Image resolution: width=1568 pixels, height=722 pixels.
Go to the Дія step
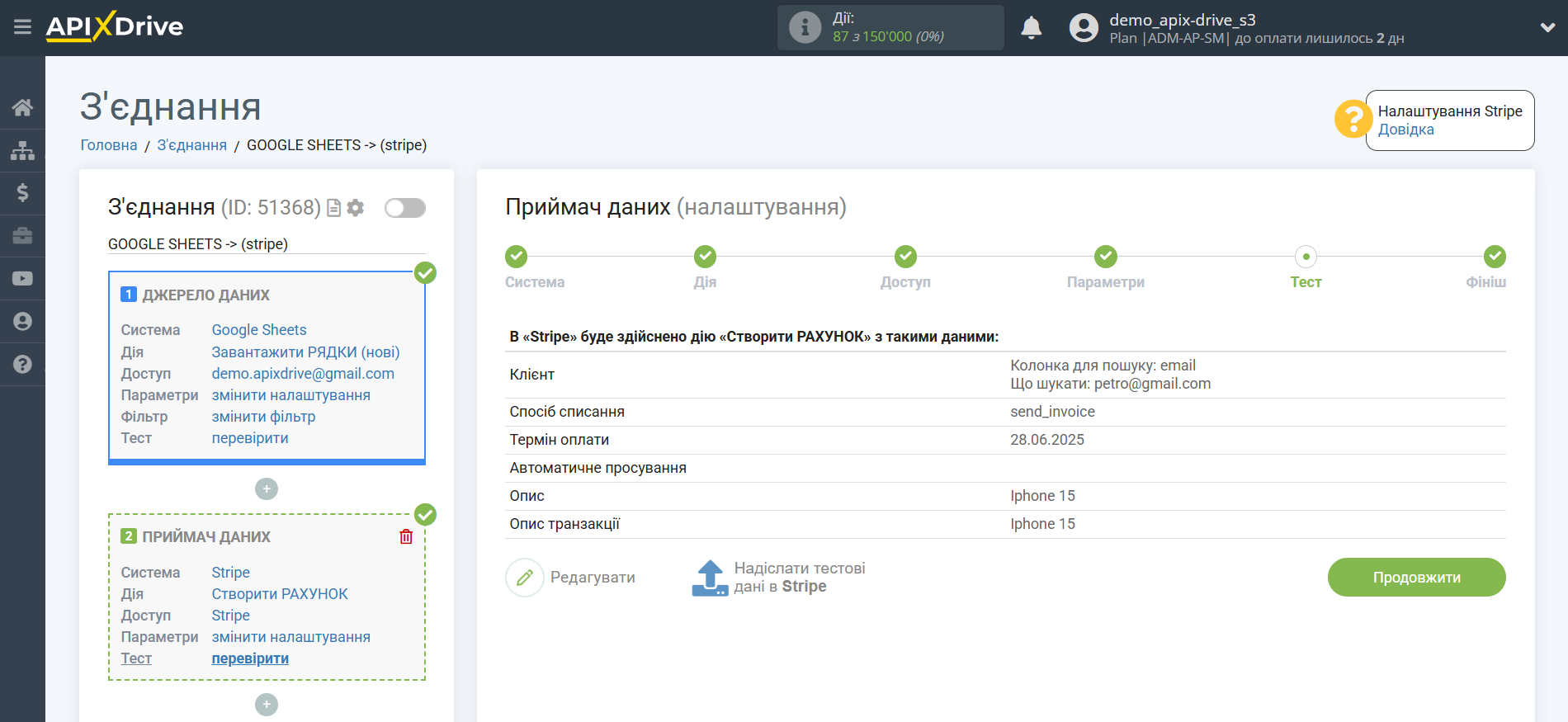(705, 257)
